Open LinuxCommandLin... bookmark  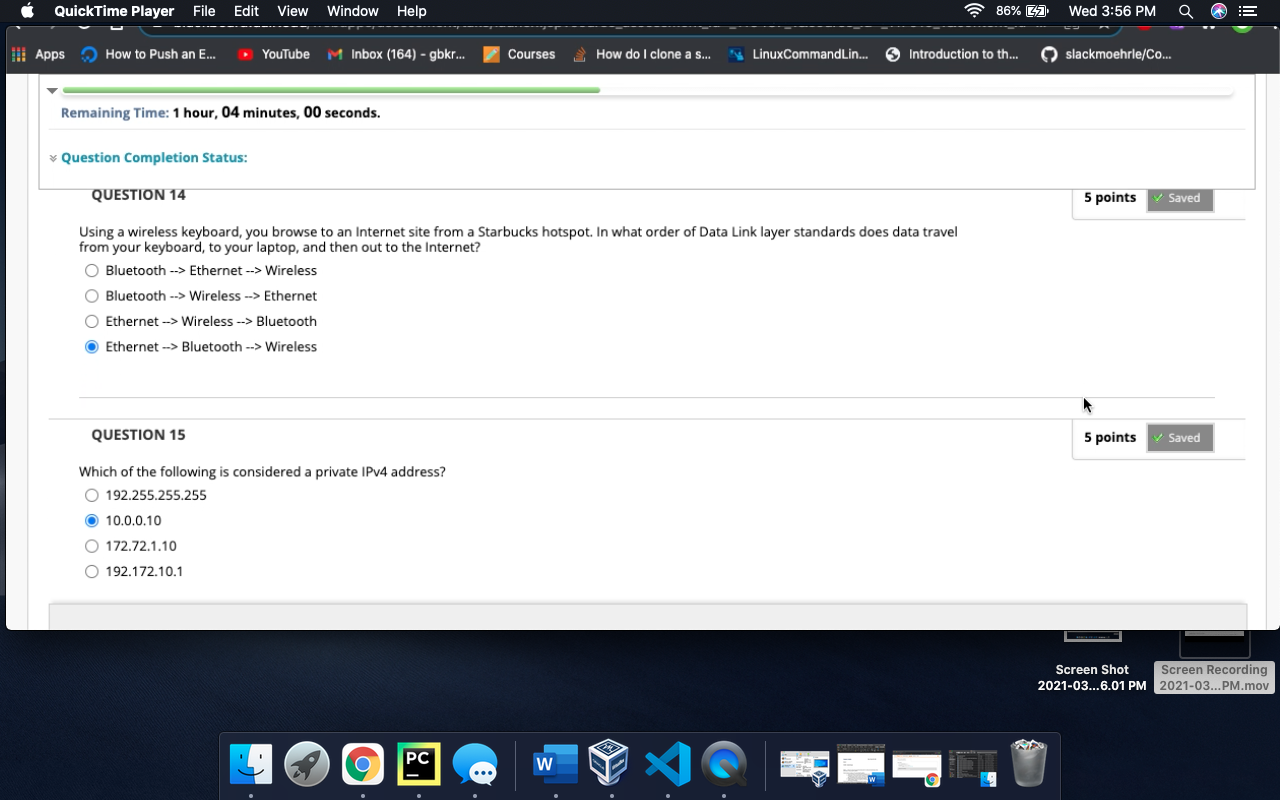798,54
